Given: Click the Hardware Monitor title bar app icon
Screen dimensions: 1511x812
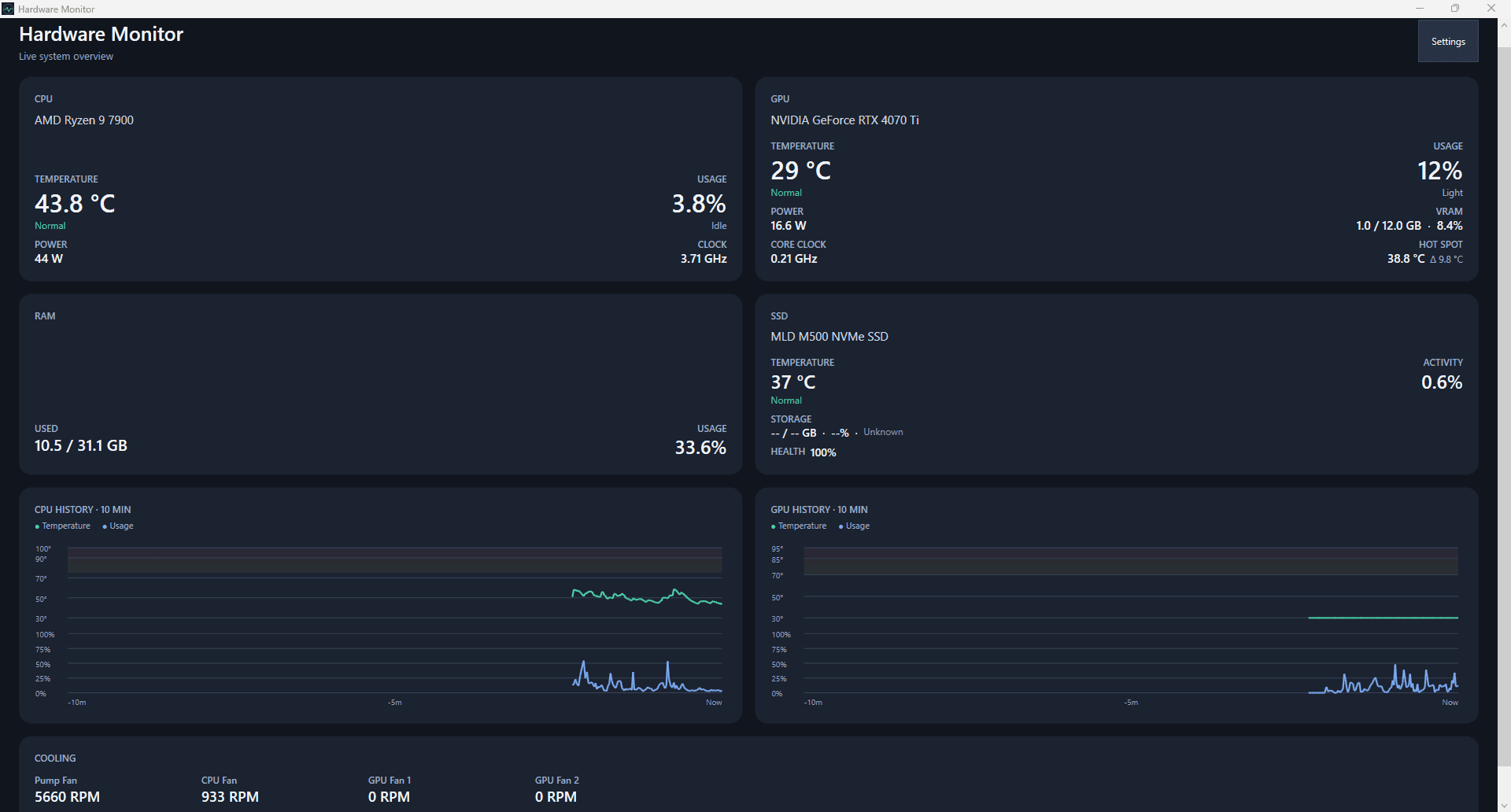Looking at the screenshot, I should pos(8,9).
